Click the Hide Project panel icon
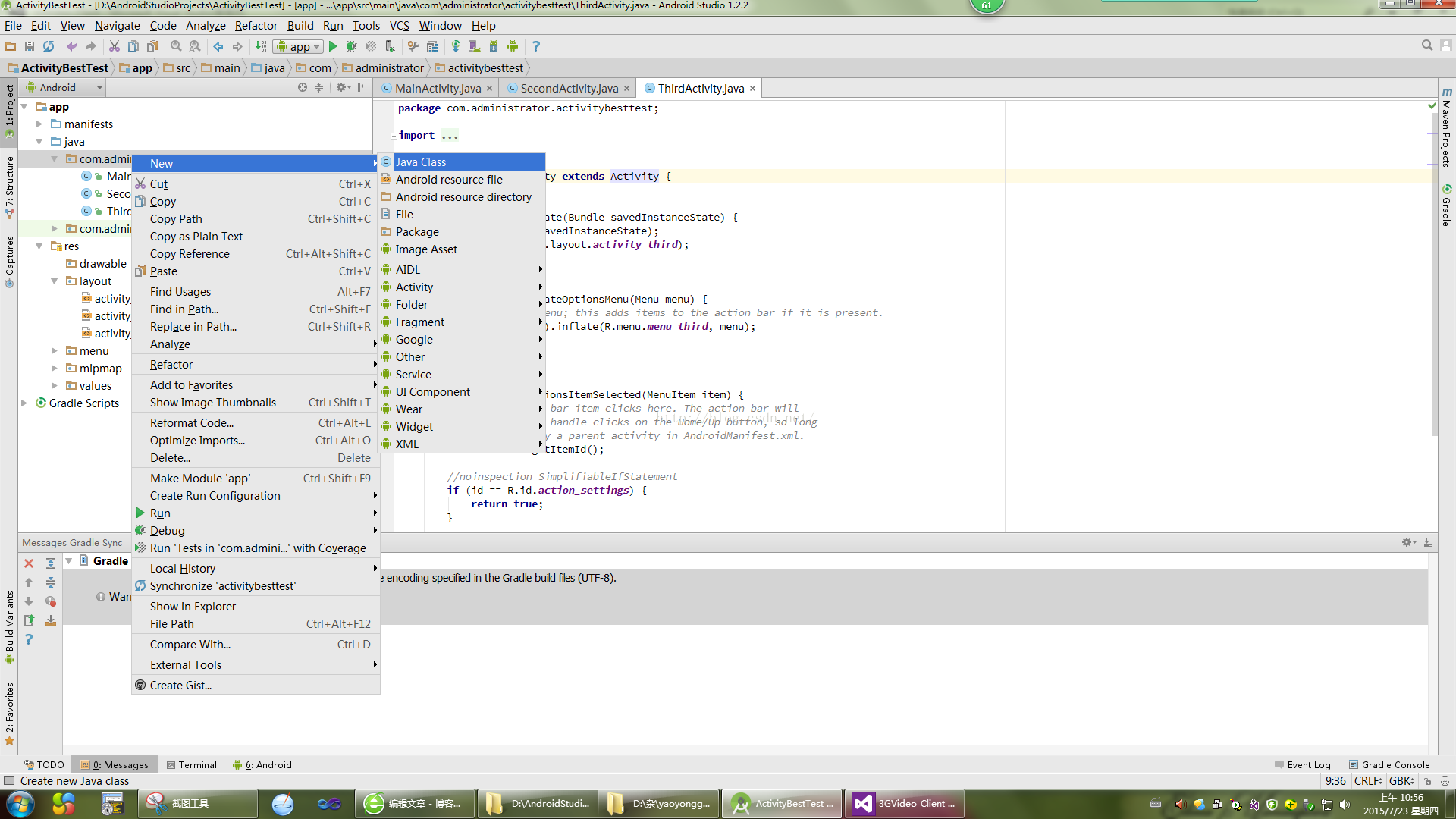This screenshot has height=819, width=1456. [x=362, y=87]
